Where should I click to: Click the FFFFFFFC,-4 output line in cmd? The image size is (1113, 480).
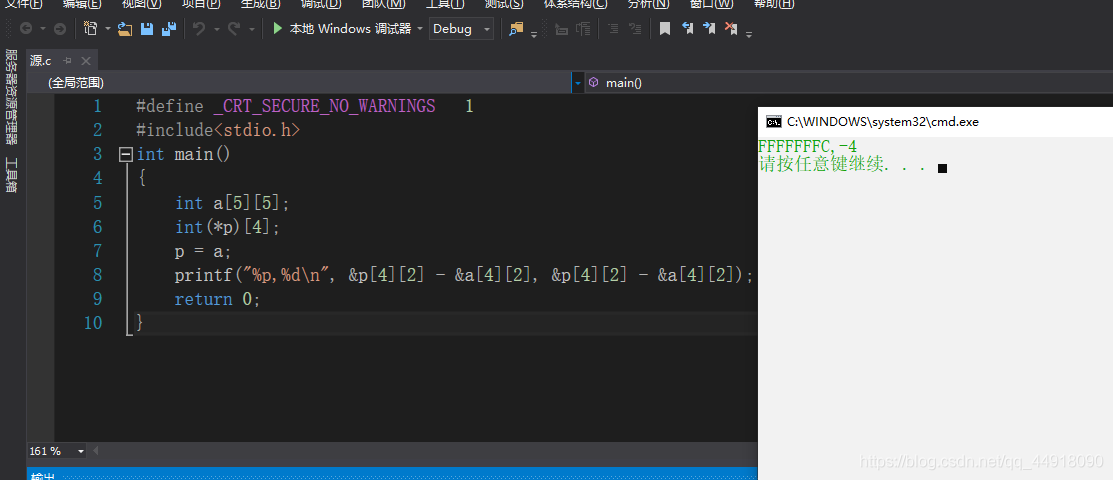coord(807,147)
